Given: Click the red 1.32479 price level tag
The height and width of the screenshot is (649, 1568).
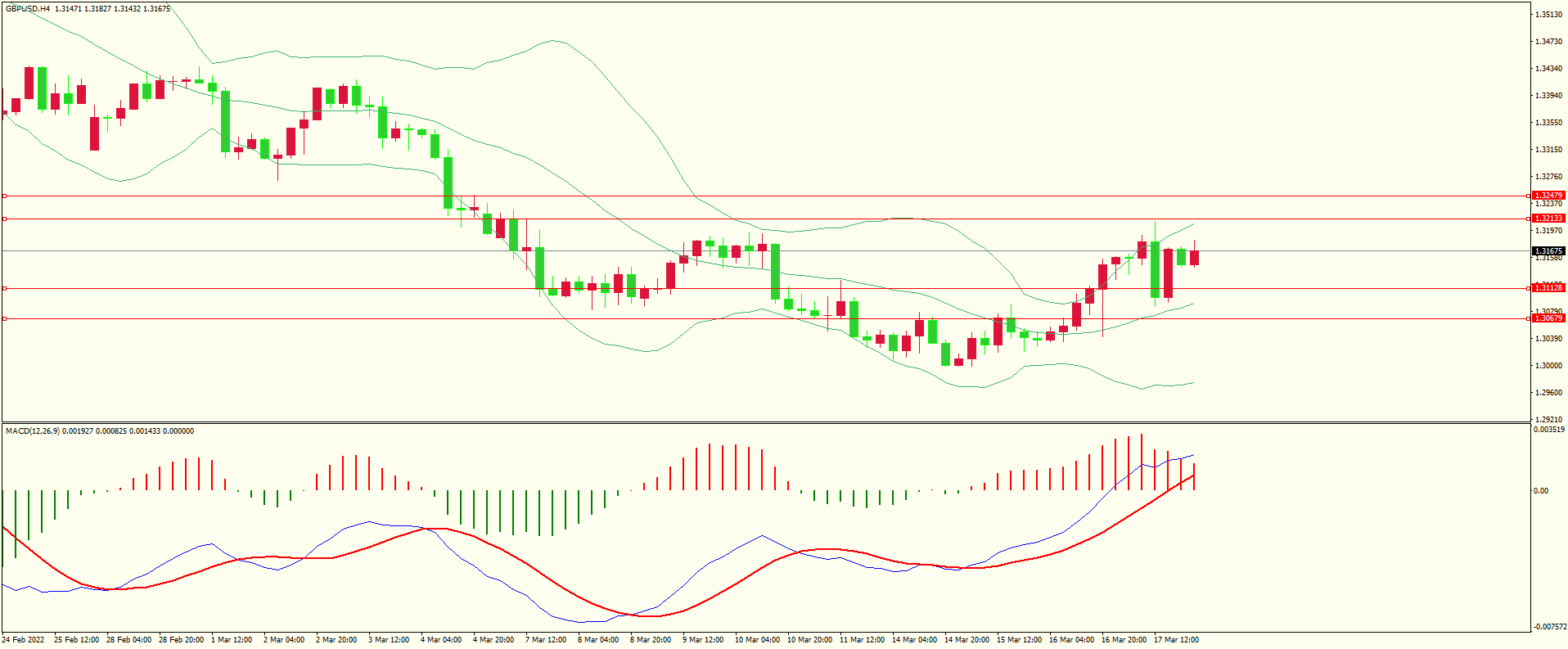Looking at the screenshot, I should point(1548,196).
